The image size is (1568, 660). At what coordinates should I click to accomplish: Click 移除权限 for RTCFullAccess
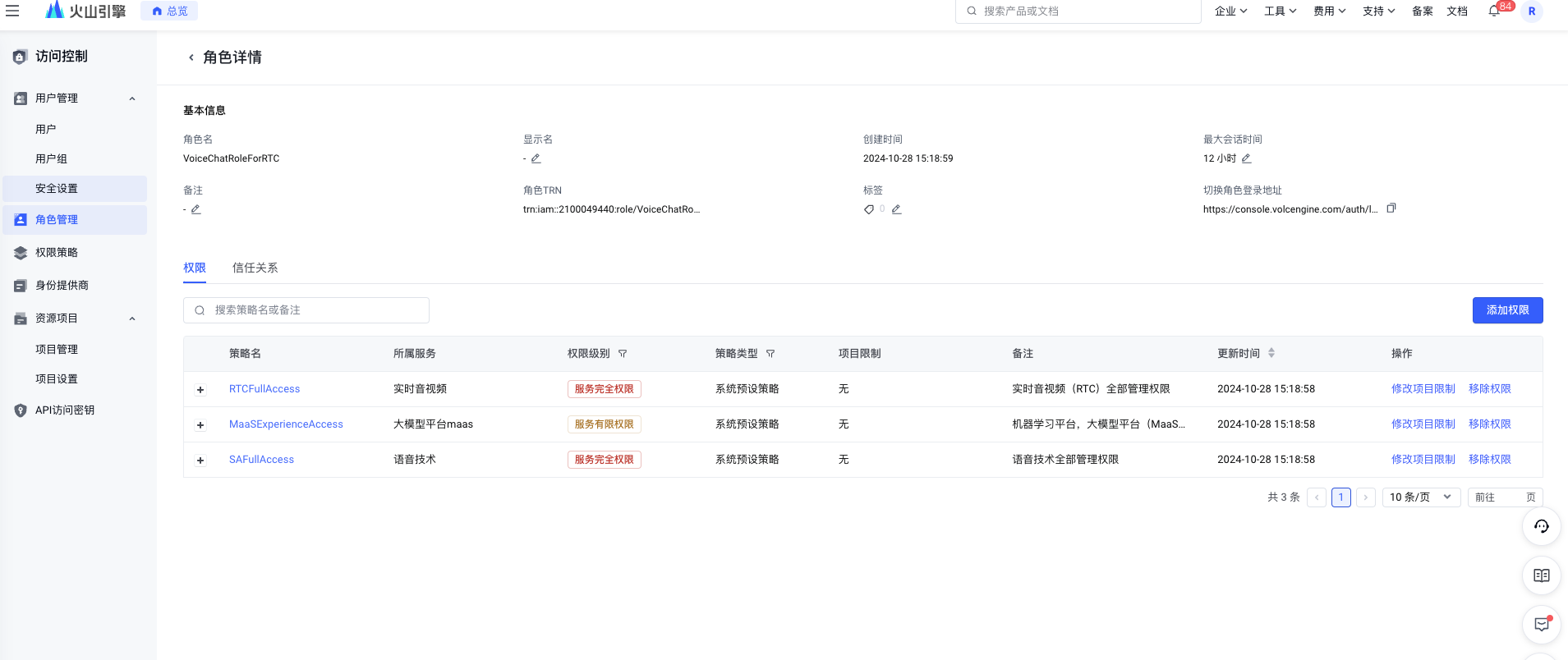coord(1489,389)
